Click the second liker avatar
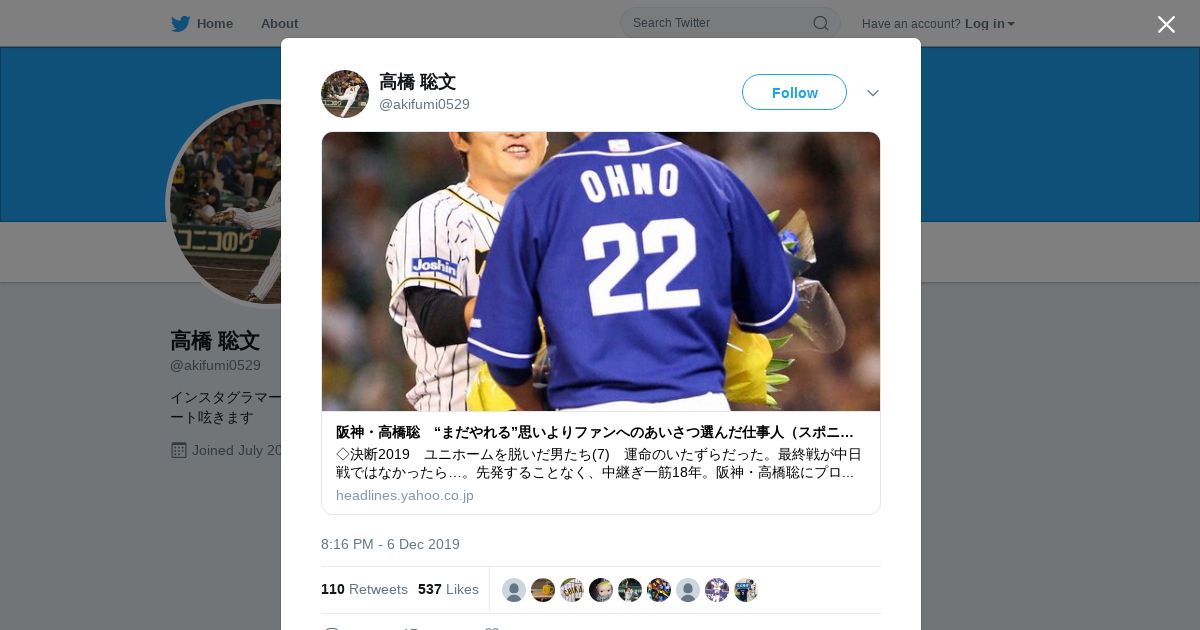The height and width of the screenshot is (630, 1200). pos(543,590)
